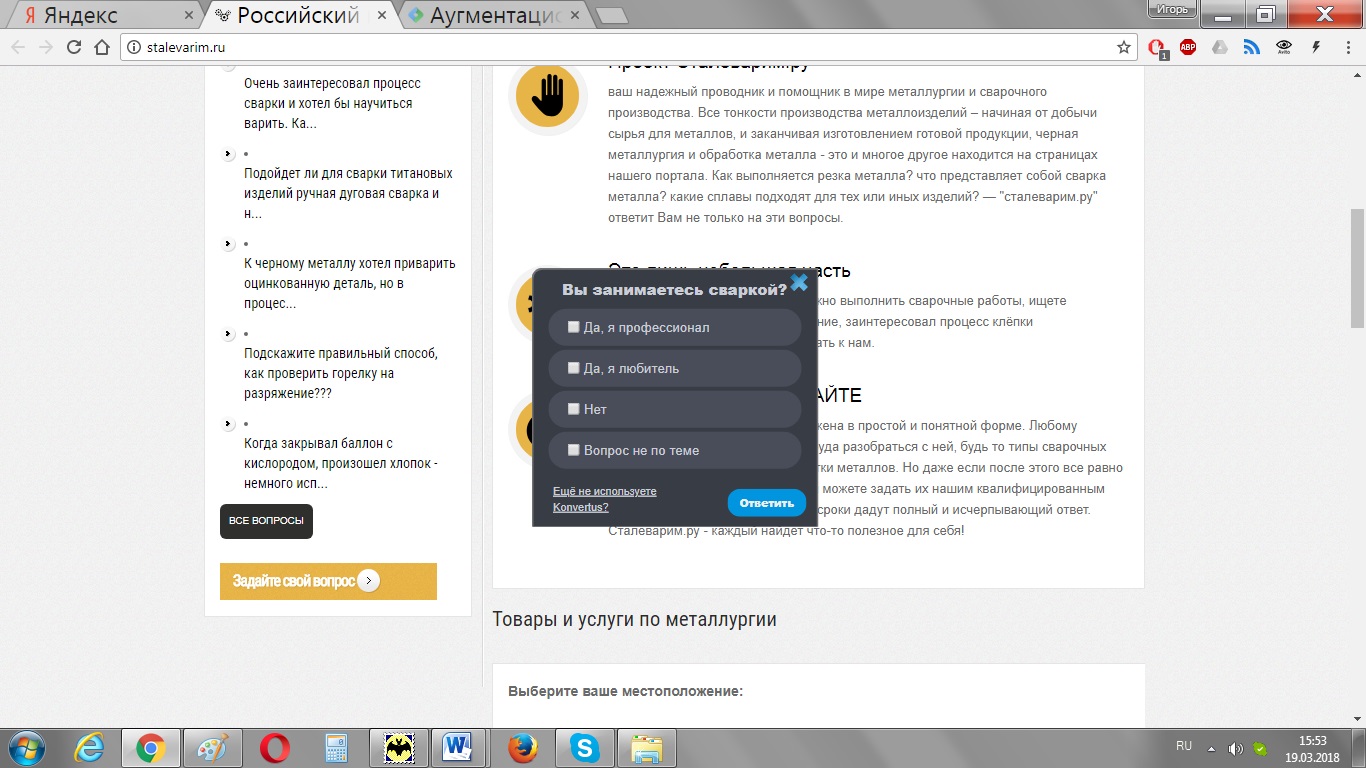View site information icon in address bar
The height and width of the screenshot is (768, 1366).
point(135,47)
